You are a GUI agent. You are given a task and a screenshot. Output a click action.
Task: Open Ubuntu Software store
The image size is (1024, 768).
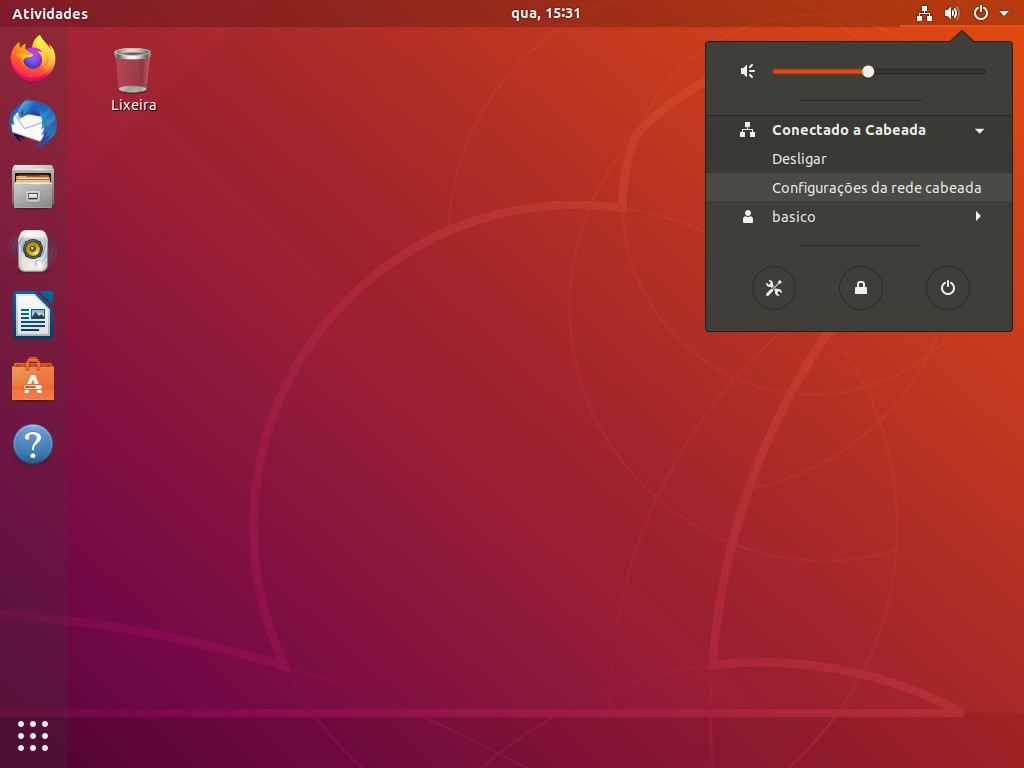33,379
